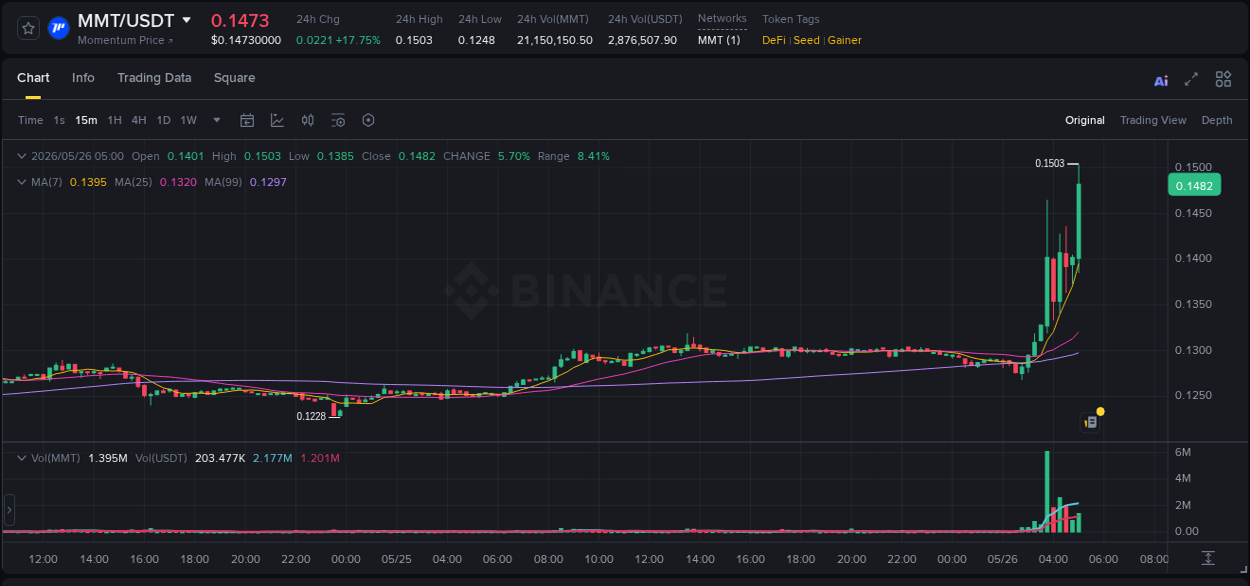1250x586 pixels.
Task: Click the CHANGE value 5.70%
Action: point(514,156)
